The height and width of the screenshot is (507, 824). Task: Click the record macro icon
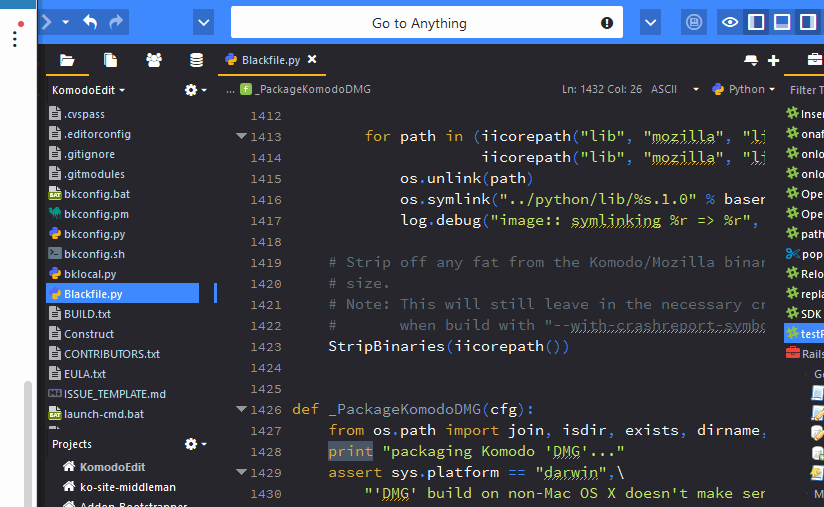pyautogui.click(x=694, y=22)
